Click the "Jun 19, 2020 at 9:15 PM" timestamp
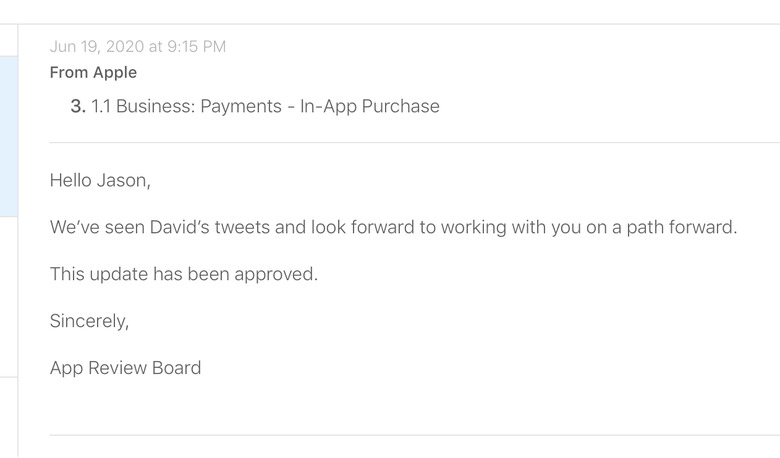Image resolution: width=780 pixels, height=458 pixels. [138, 46]
